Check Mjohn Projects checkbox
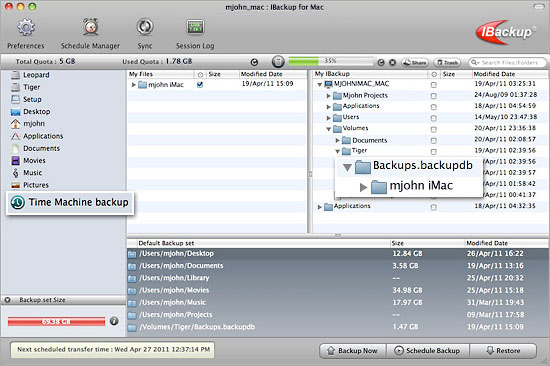550x366 pixels. tap(434, 96)
